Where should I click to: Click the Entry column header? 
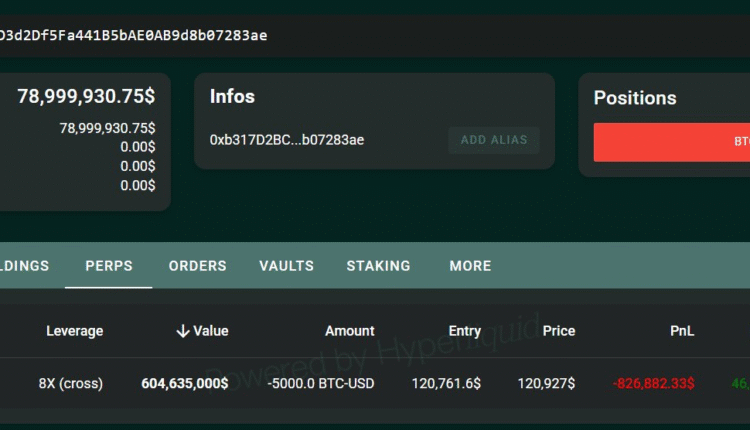click(x=465, y=331)
